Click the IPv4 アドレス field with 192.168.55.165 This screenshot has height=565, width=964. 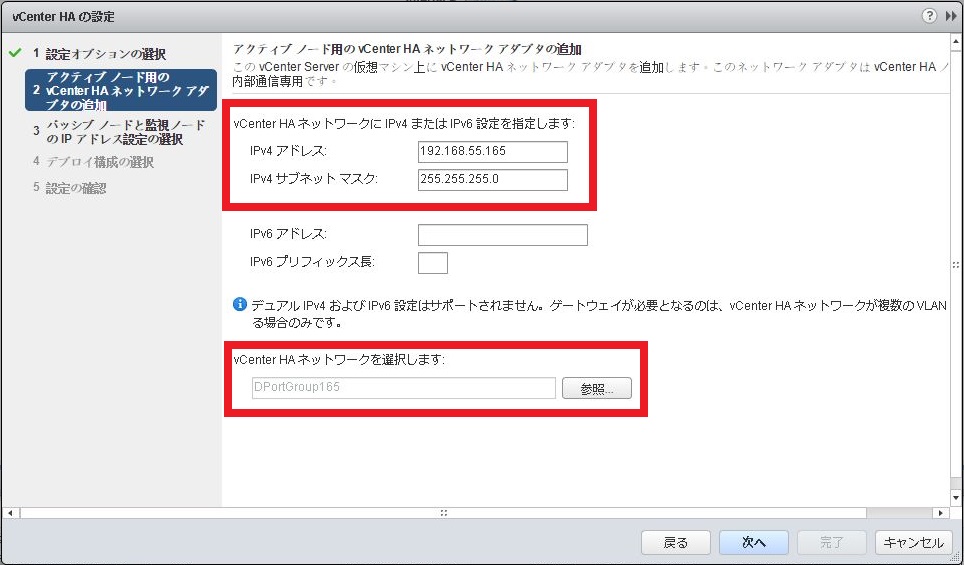(492, 152)
